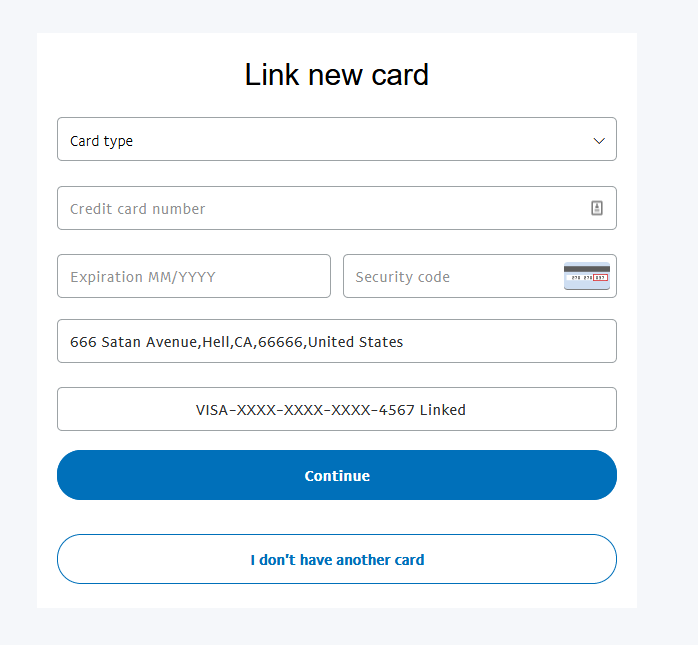The image size is (698, 645).
Task: Click the Security code placeholder text
Action: (402, 277)
